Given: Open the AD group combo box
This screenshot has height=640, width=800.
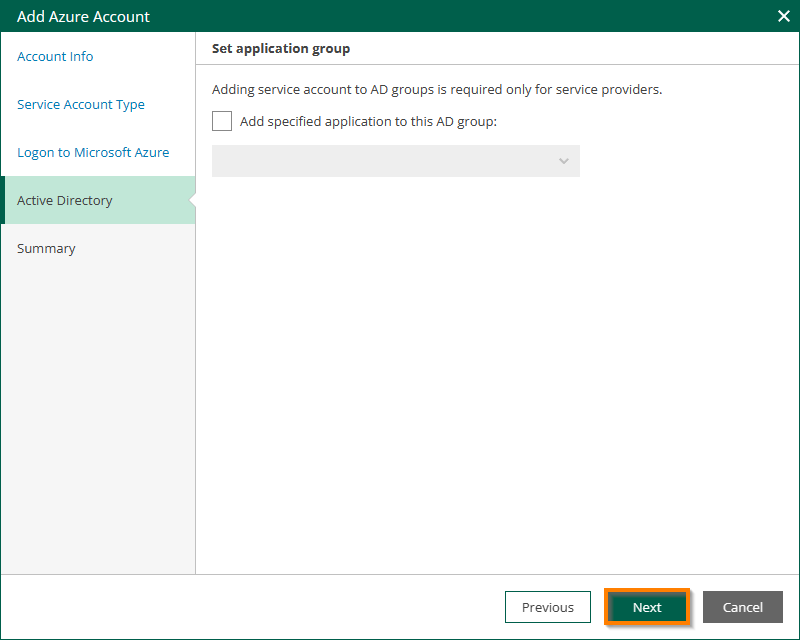Looking at the screenshot, I should [385, 161].
